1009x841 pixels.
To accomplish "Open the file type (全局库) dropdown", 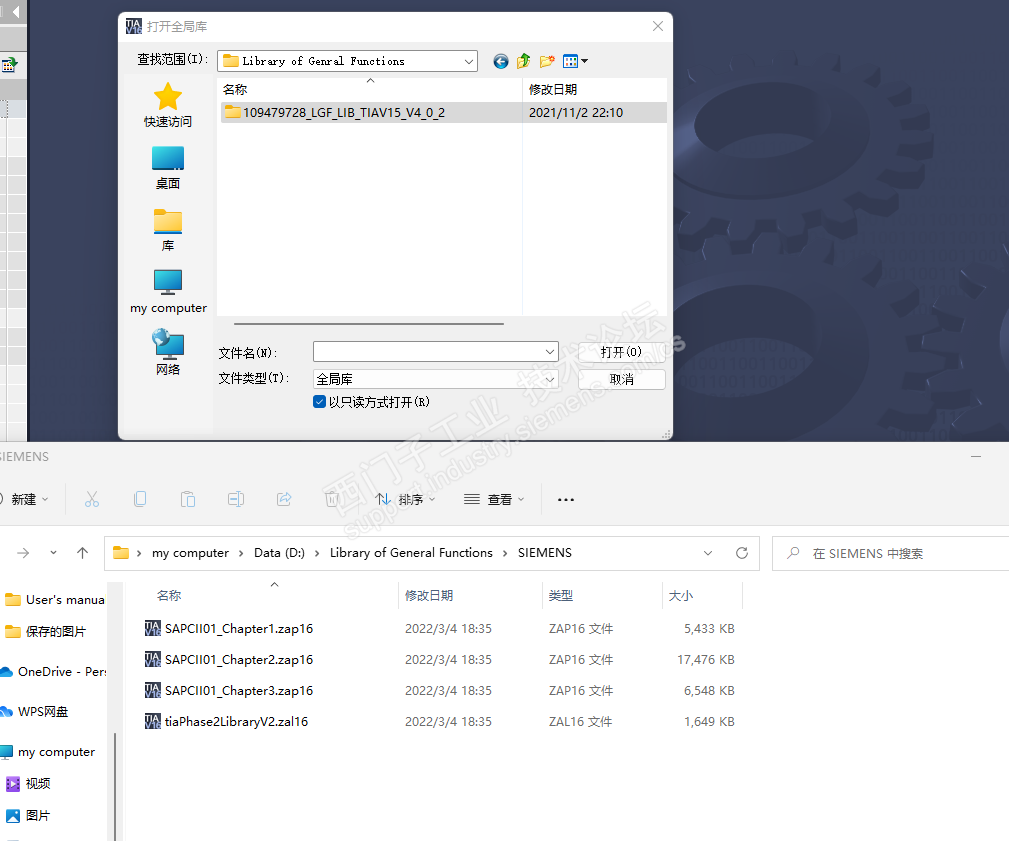I will pos(436,379).
